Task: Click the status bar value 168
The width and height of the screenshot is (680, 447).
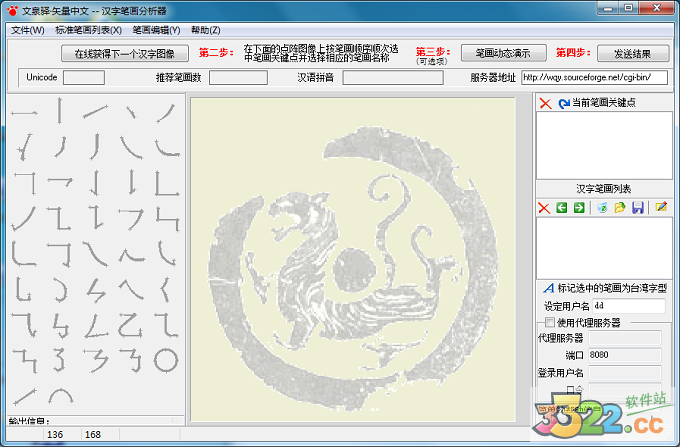Action: [x=93, y=434]
